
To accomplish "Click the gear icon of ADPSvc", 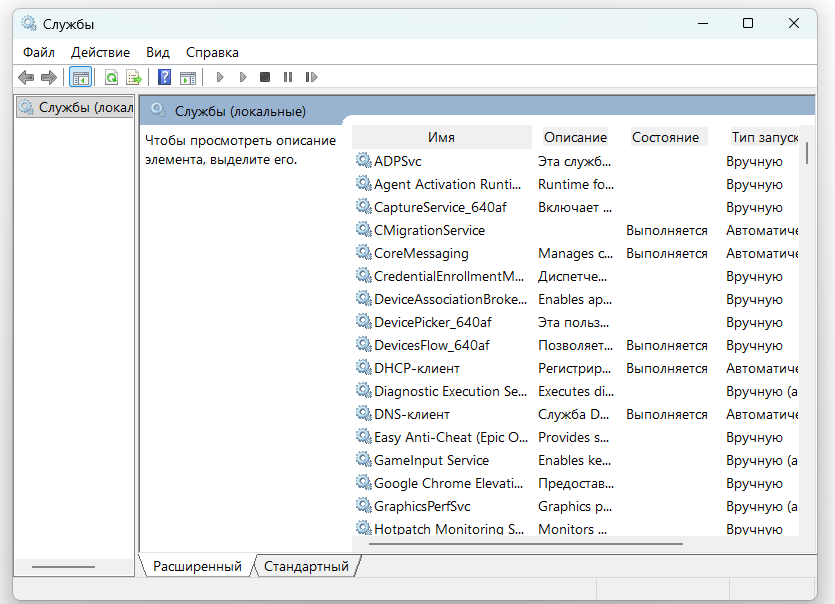I will tap(364, 160).
